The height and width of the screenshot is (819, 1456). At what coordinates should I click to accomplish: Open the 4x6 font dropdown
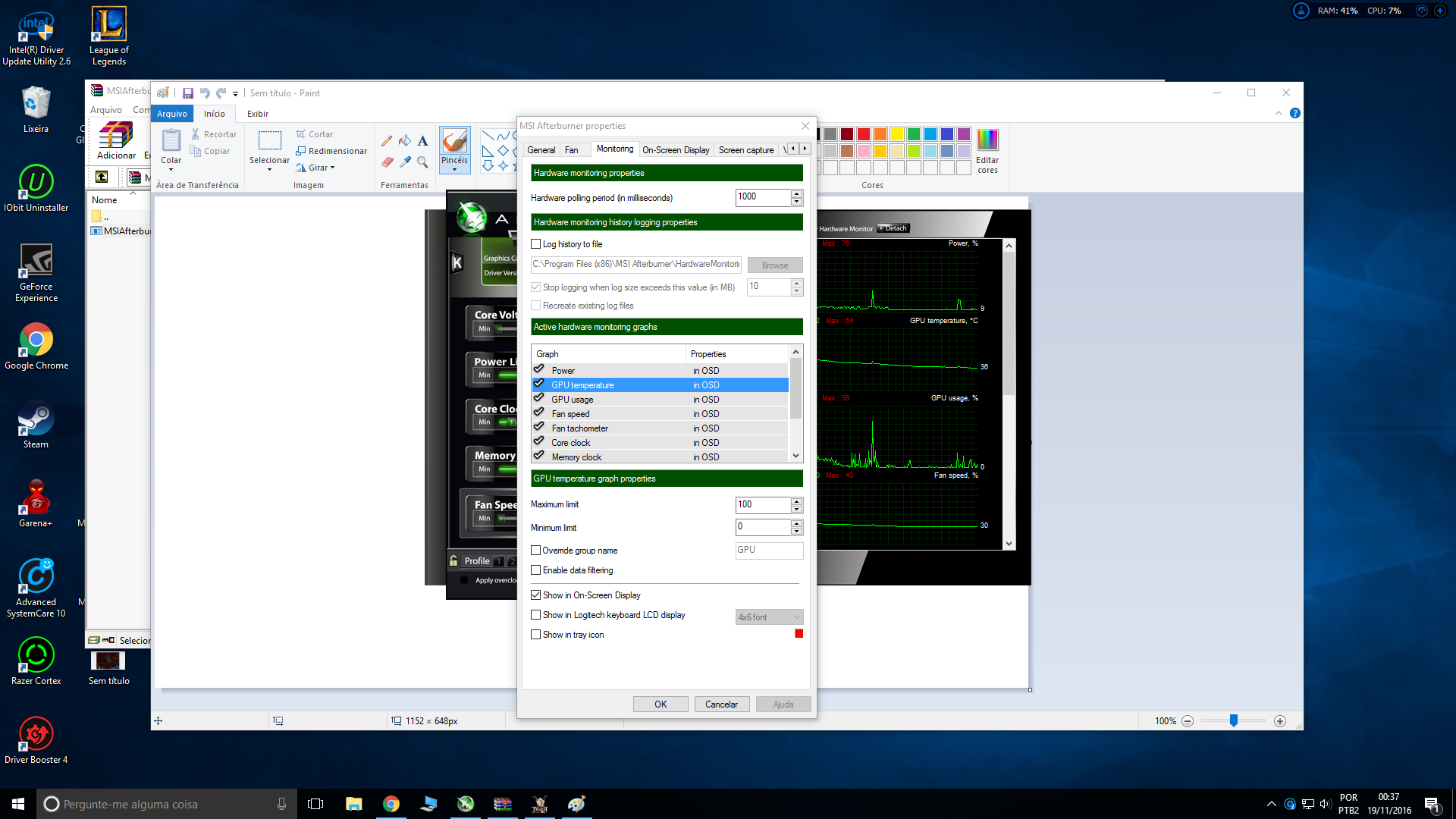click(769, 617)
